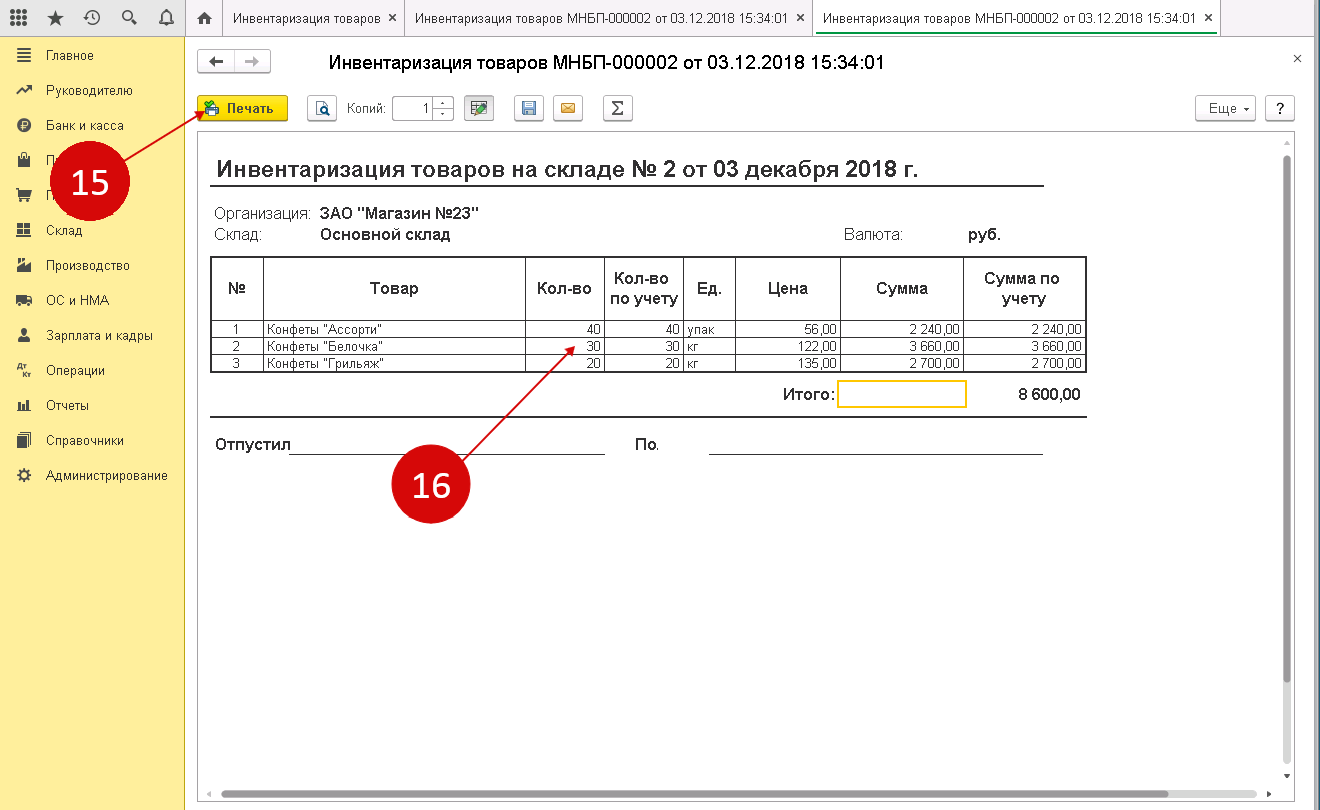Click the 8 600,00 total value
Image resolution: width=1320 pixels, height=810 pixels.
[1049, 394]
